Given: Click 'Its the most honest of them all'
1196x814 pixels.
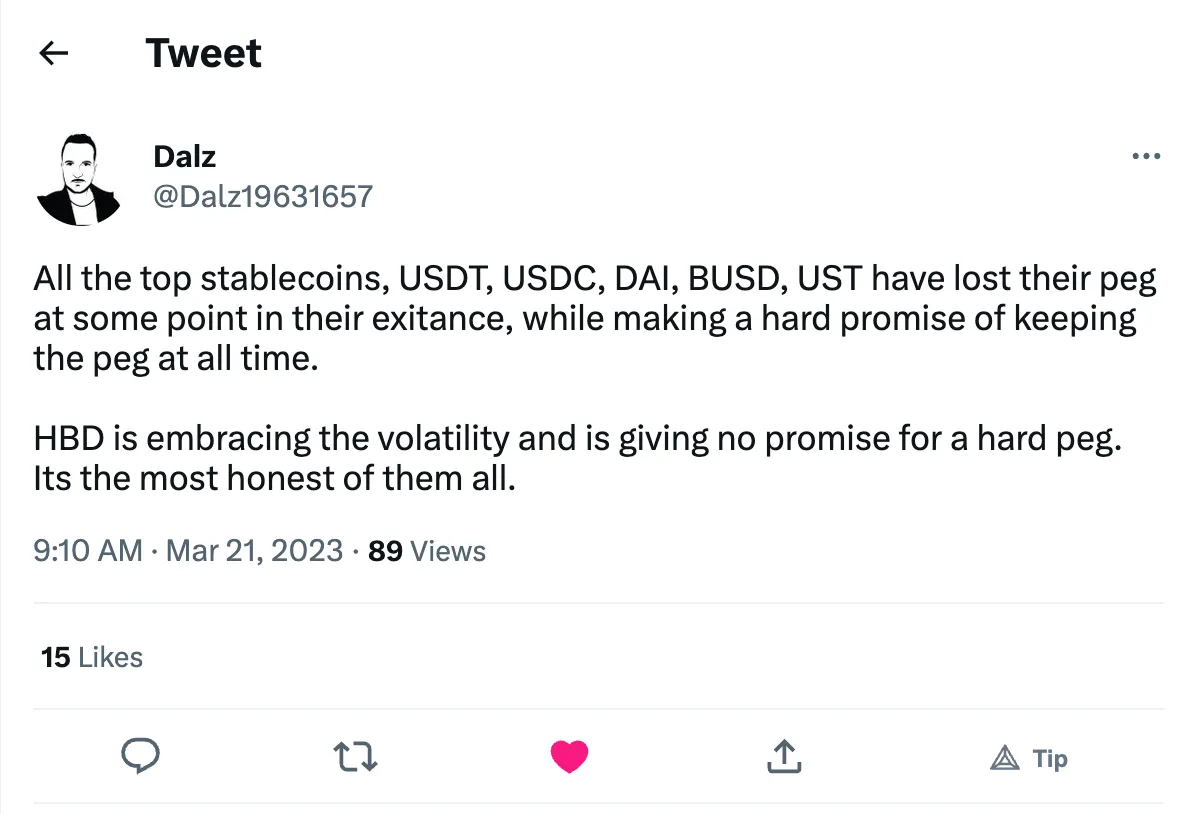Looking at the screenshot, I should pos(275,479).
